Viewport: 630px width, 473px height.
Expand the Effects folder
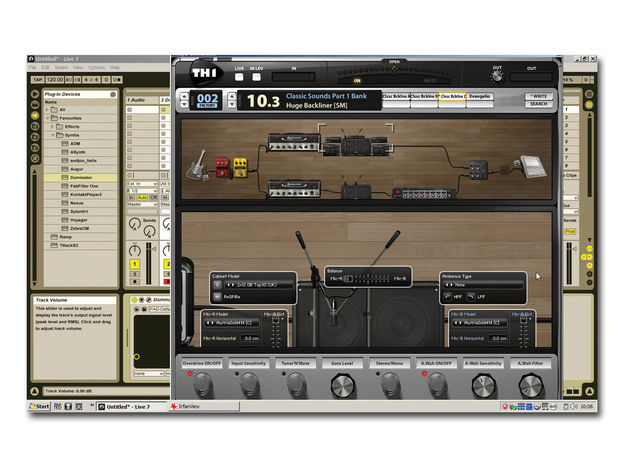(53, 127)
